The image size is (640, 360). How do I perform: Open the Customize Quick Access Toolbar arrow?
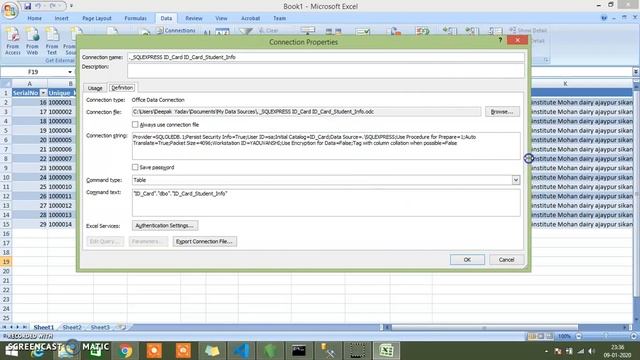pyautogui.click(x=71, y=6)
